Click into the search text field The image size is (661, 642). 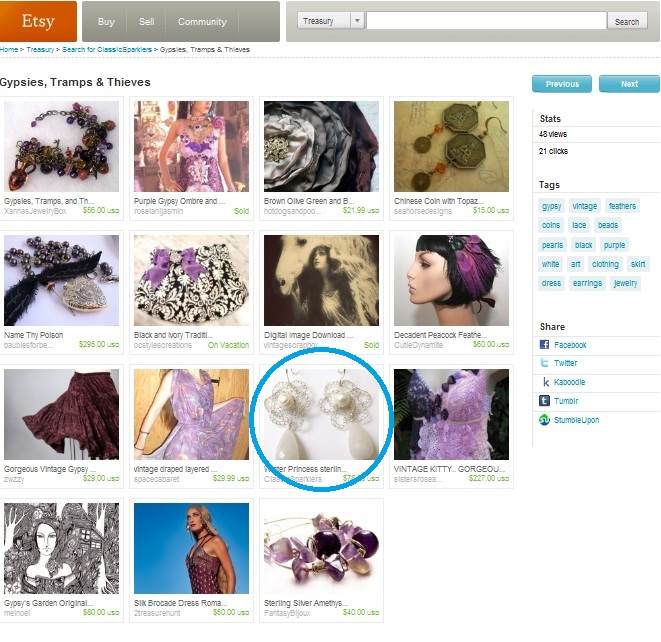pyautogui.click(x=486, y=20)
